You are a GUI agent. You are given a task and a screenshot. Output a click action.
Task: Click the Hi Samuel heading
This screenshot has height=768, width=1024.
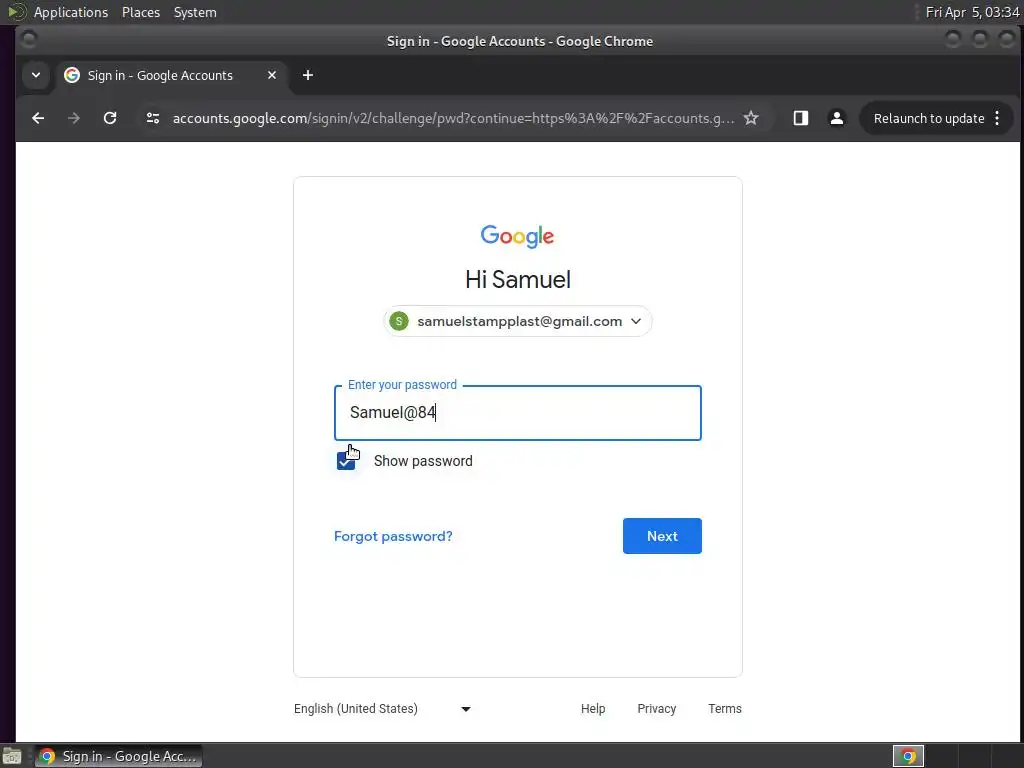518,280
